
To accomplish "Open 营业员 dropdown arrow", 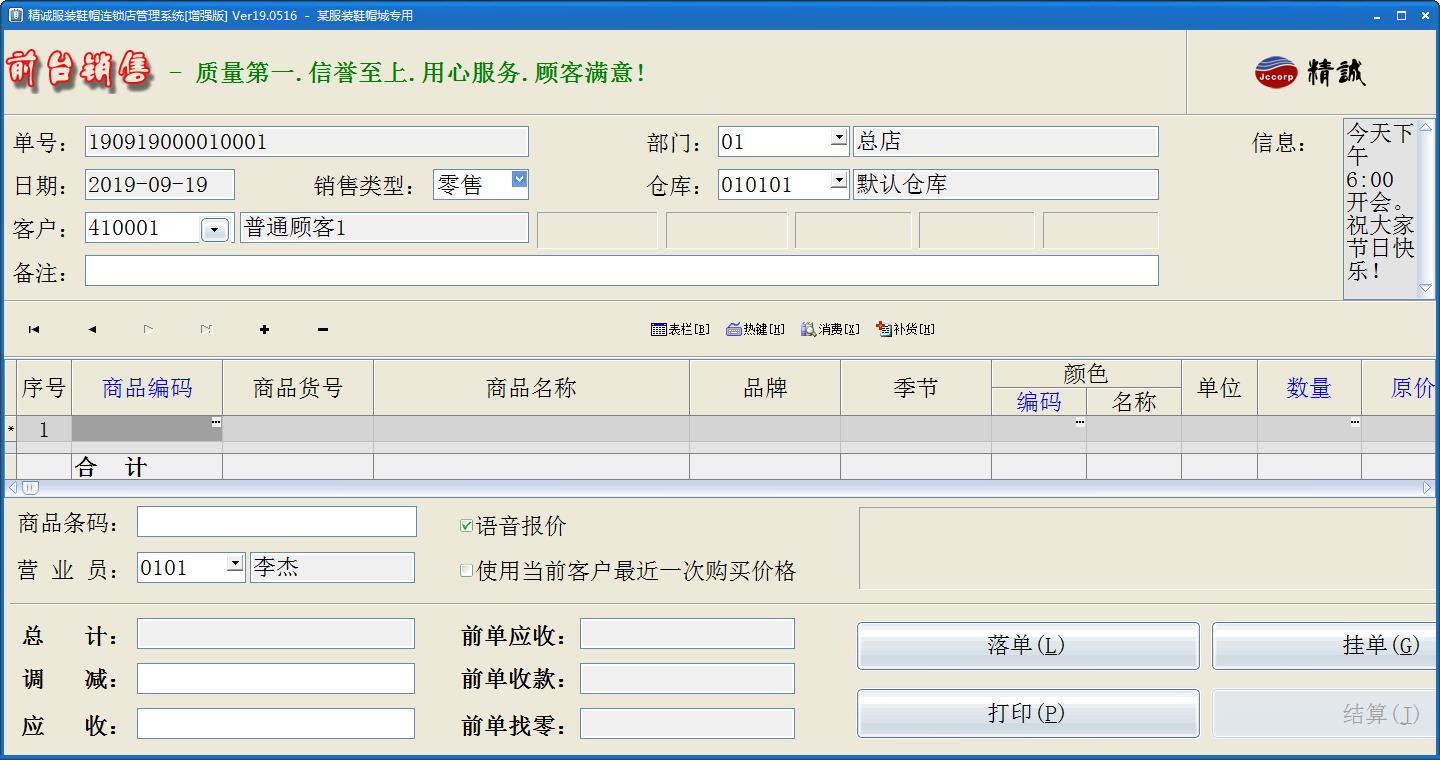I will coord(235,564).
